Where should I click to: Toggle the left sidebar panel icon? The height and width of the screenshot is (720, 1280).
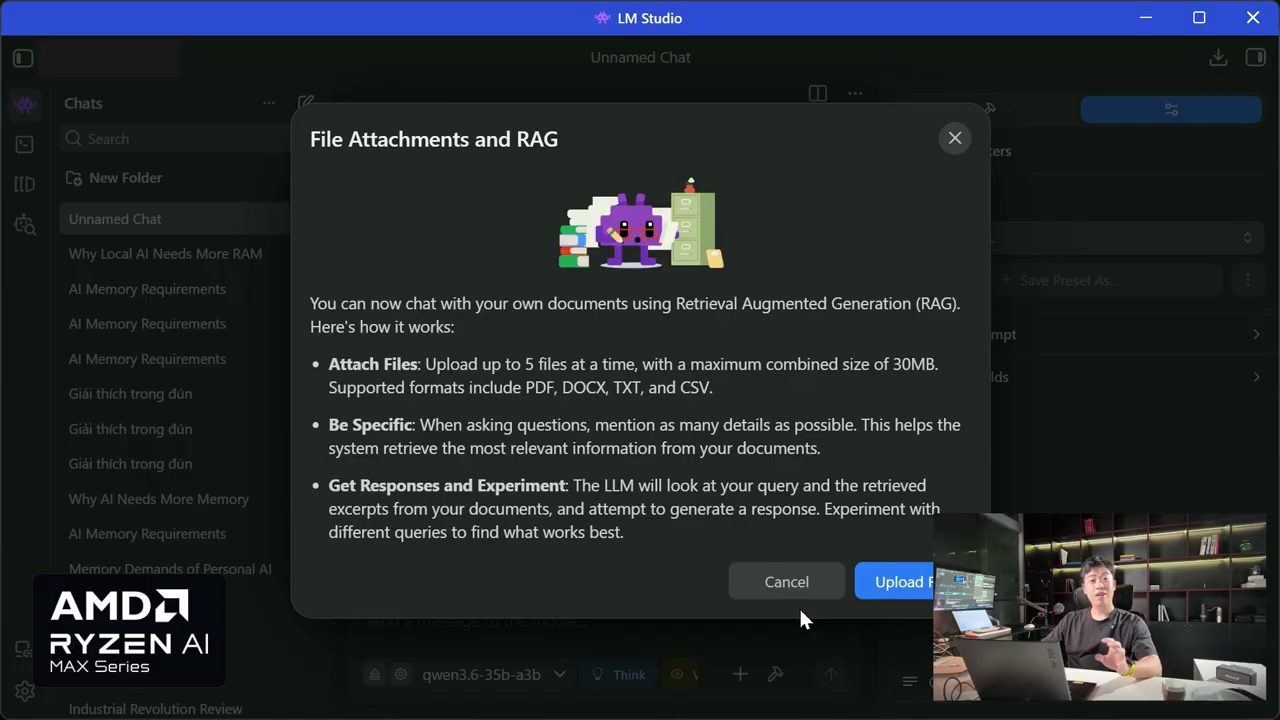(x=23, y=58)
